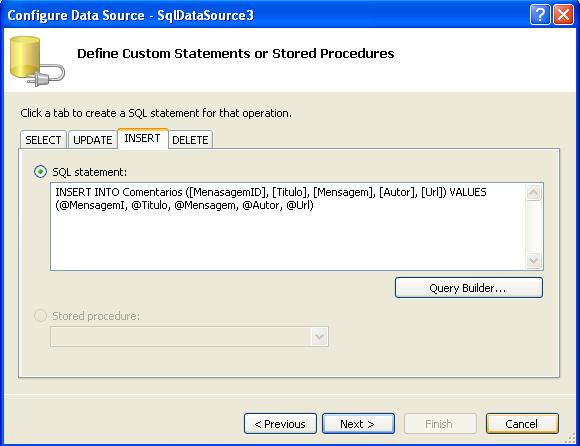
Task: Switch to the UPDATE tab
Action: 92,140
